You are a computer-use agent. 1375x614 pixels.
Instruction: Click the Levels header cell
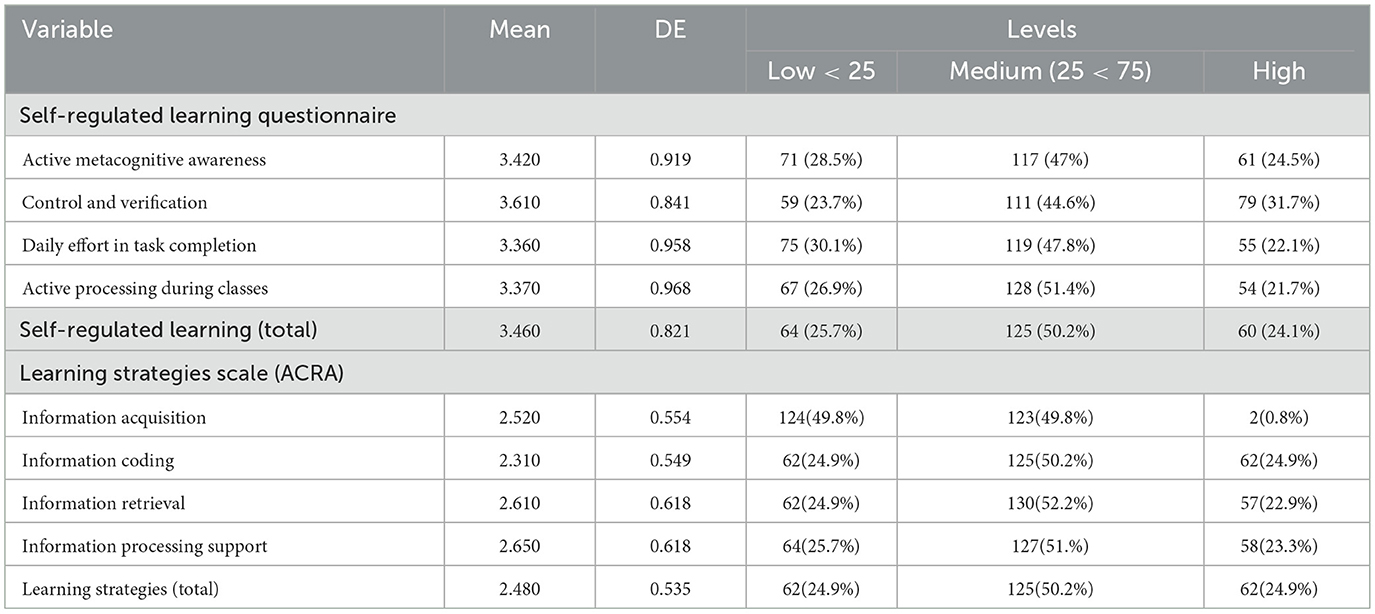pyautogui.click(x=1049, y=30)
